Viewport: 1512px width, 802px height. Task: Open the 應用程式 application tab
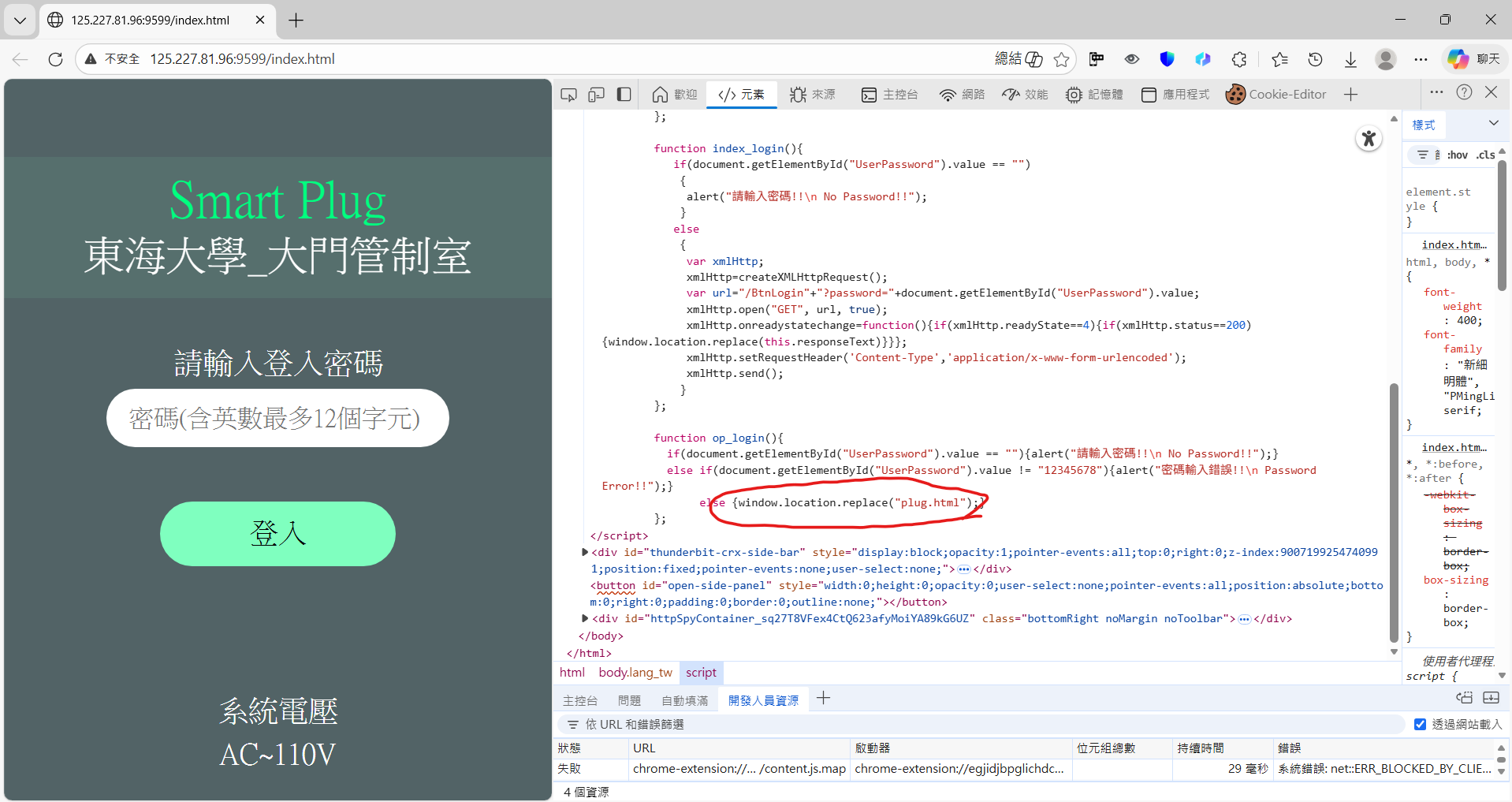tap(1175, 95)
